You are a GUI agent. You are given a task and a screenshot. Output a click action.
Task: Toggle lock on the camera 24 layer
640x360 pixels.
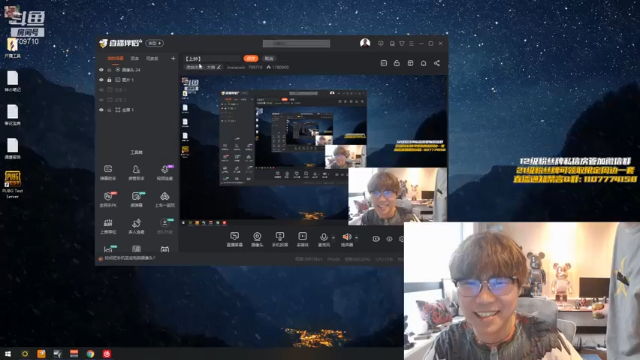pyautogui.click(x=109, y=70)
